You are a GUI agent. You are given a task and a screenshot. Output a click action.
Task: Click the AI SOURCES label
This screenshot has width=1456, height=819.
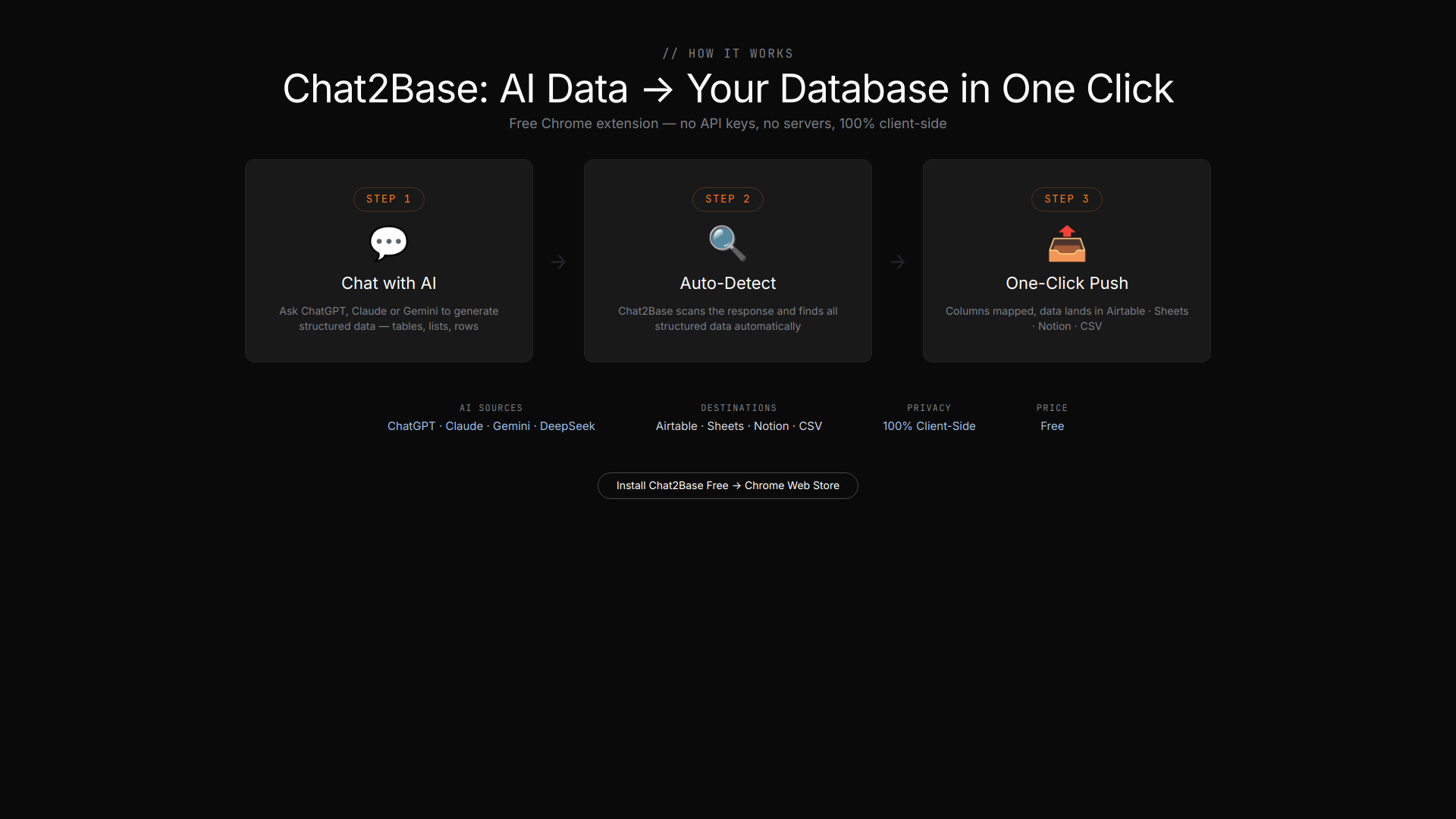click(x=491, y=408)
